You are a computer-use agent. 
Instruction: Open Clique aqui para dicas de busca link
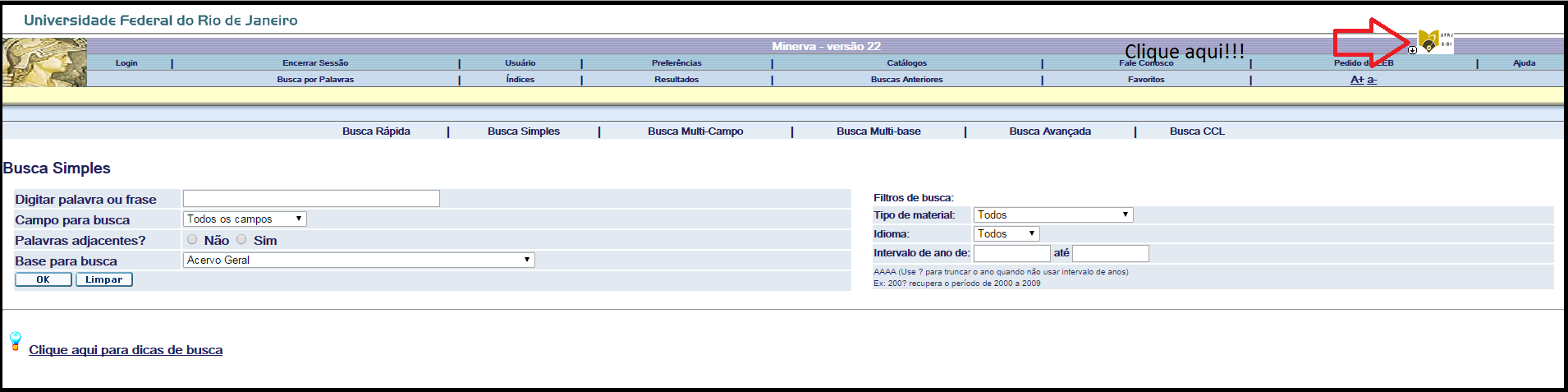pyautogui.click(x=126, y=350)
